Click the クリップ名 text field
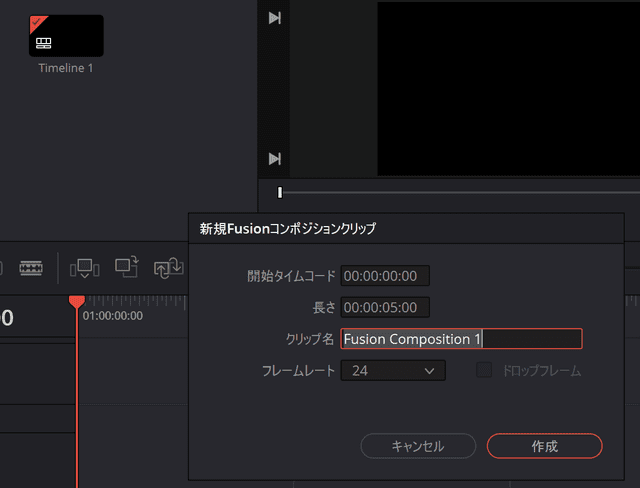Image resolution: width=640 pixels, height=488 pixels. click(461, 339)
